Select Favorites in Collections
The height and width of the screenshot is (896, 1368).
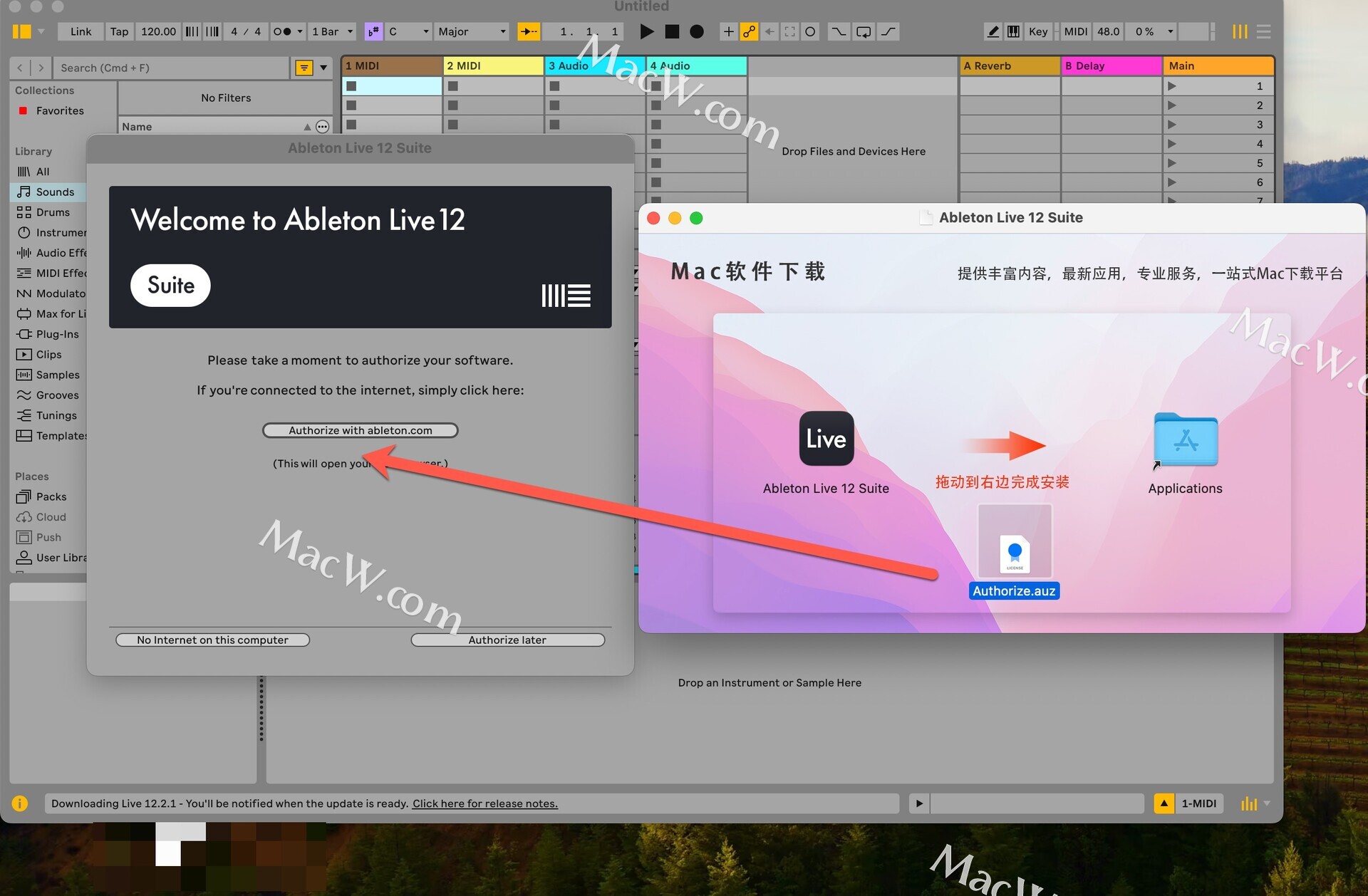[60, 110]
